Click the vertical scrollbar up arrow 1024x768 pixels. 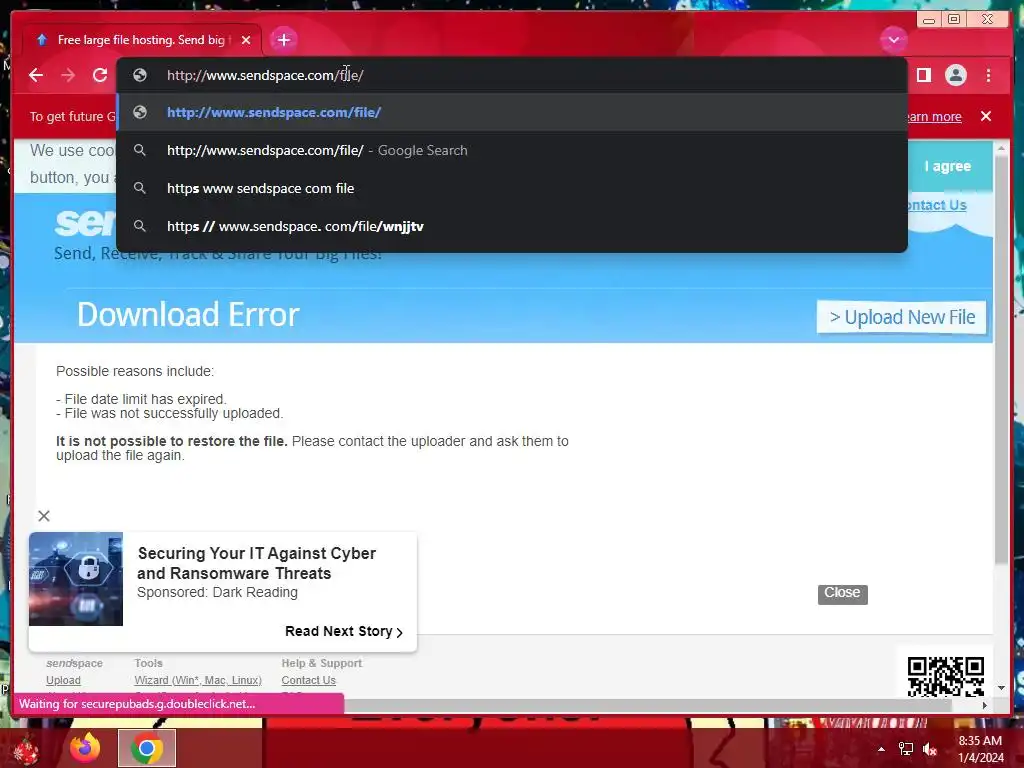(1001, 150)
